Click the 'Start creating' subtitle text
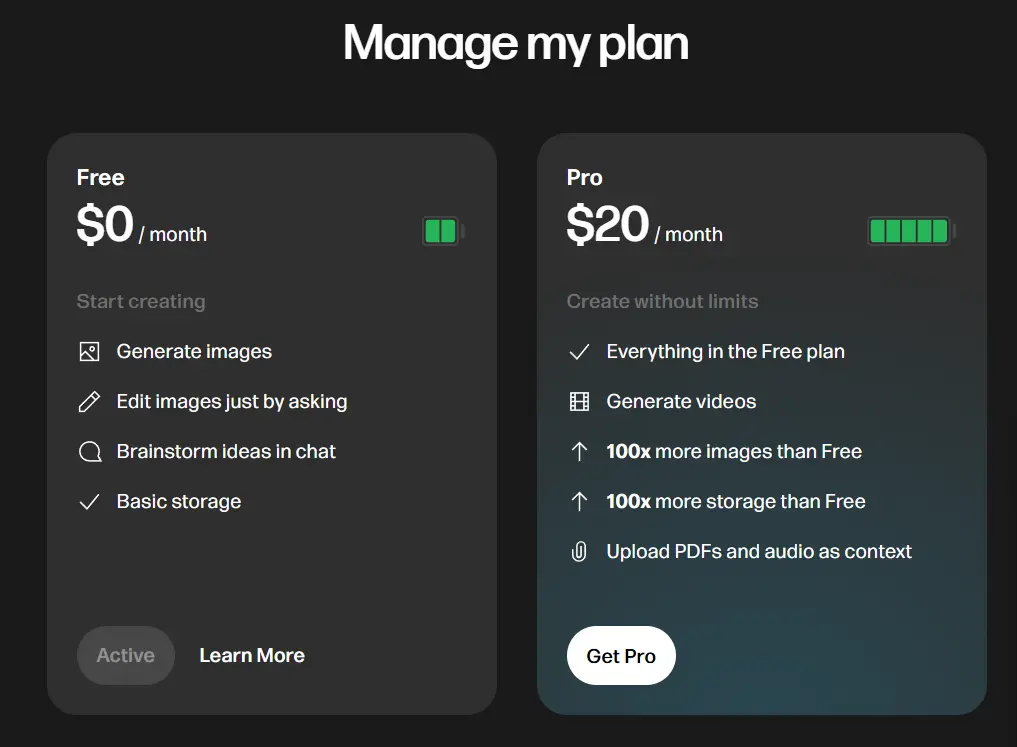Screen dimensions: 1017x747 pos(141,301)
